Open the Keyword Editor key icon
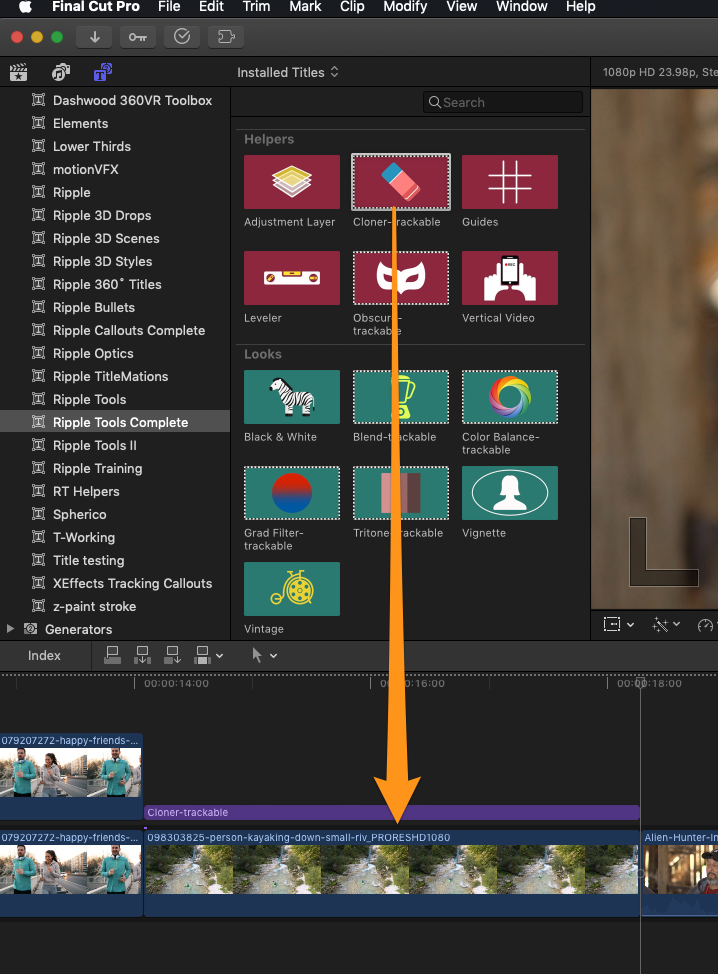Image resolution: width=718 pixels, height=974 pixels. coord(138,37)
